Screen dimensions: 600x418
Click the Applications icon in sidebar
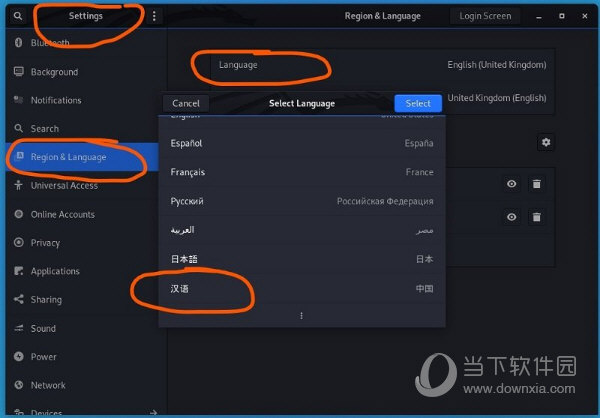(x=18, y=271)
